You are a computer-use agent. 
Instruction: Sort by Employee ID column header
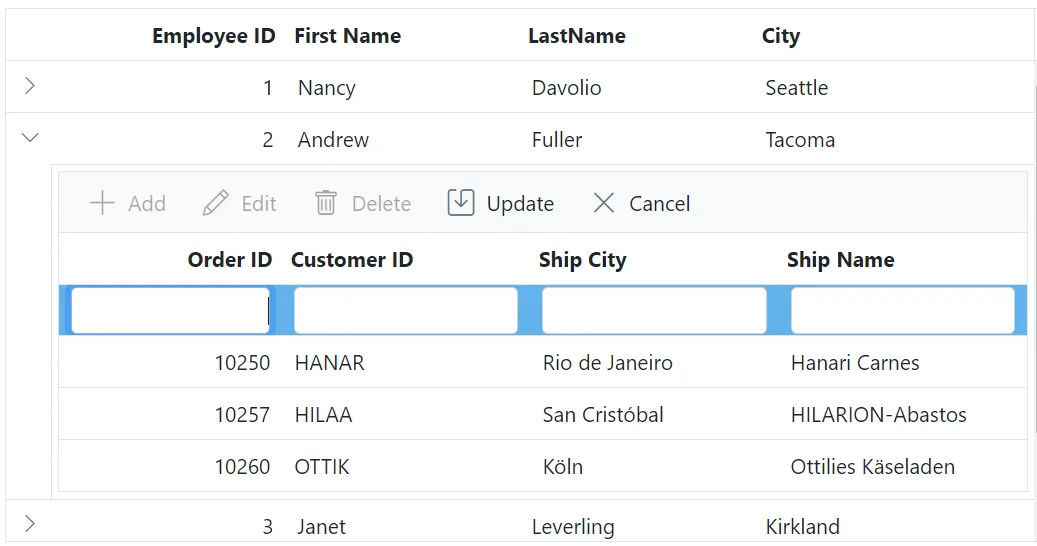(214, 36)
